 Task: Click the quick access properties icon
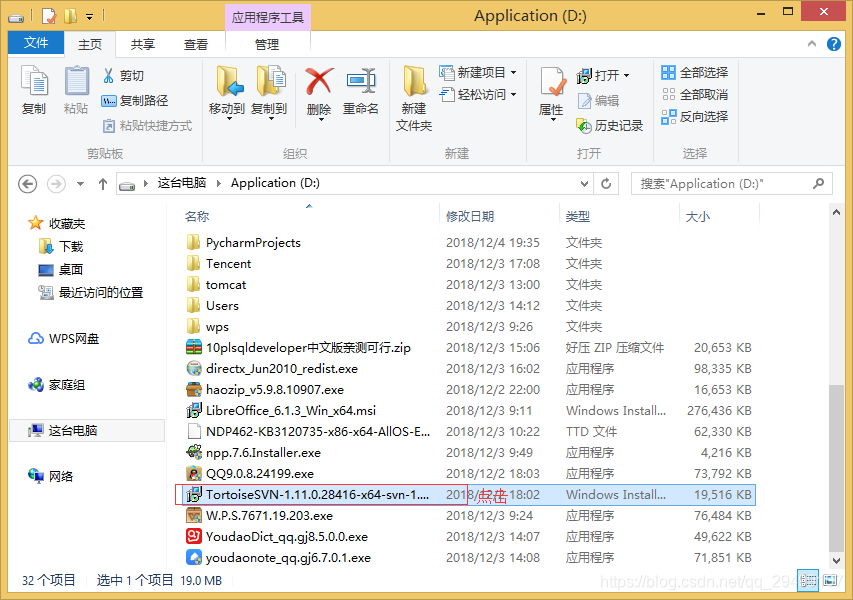[49, 16]
